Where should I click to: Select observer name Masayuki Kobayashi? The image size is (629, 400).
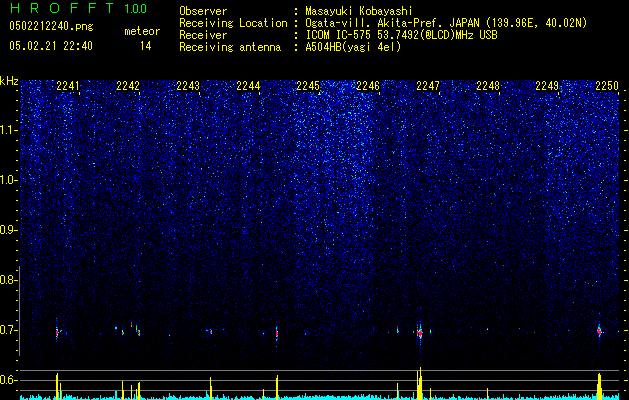pyautogui.click(x=359, y=11)
